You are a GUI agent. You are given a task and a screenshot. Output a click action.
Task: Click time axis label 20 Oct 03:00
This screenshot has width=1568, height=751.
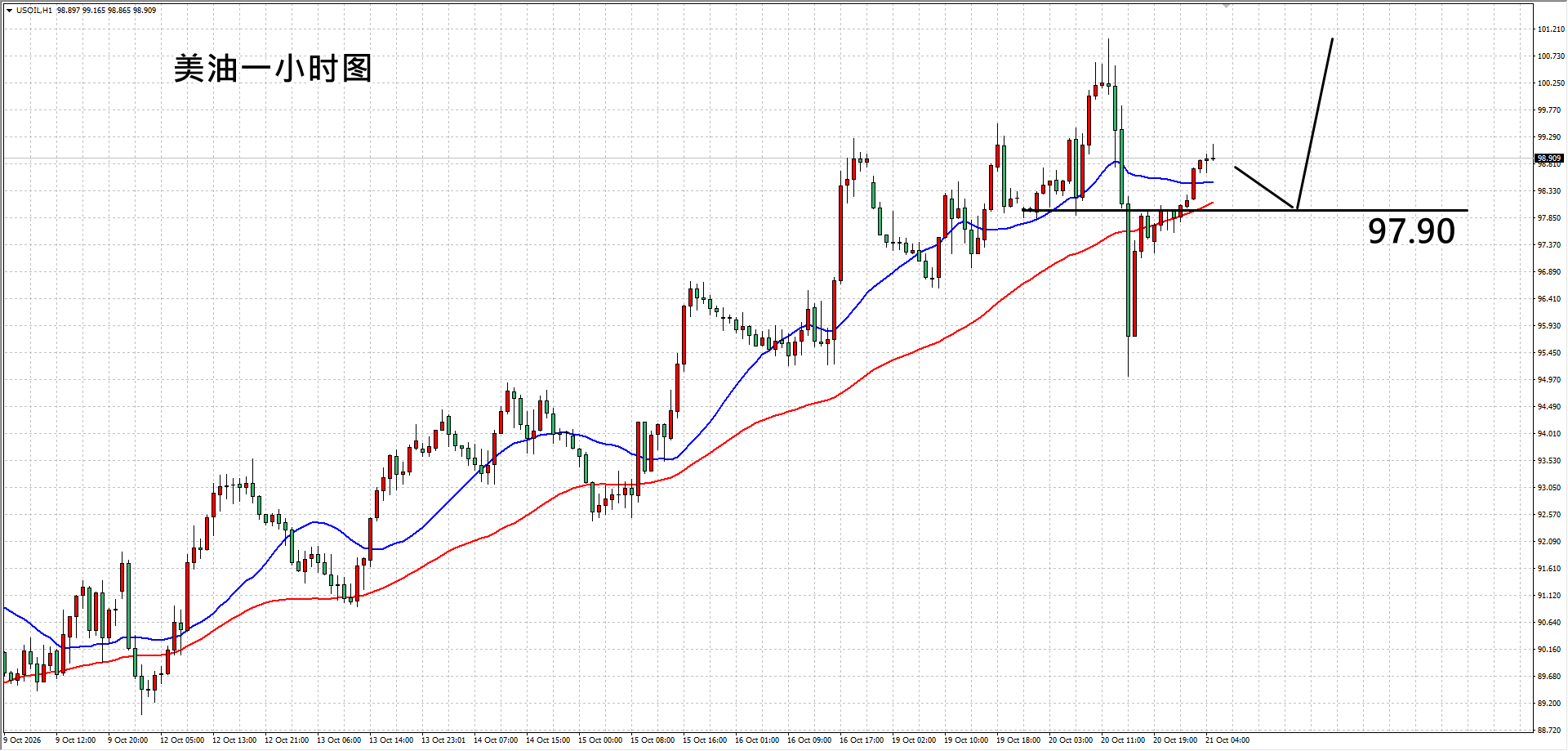point(1071,740)
